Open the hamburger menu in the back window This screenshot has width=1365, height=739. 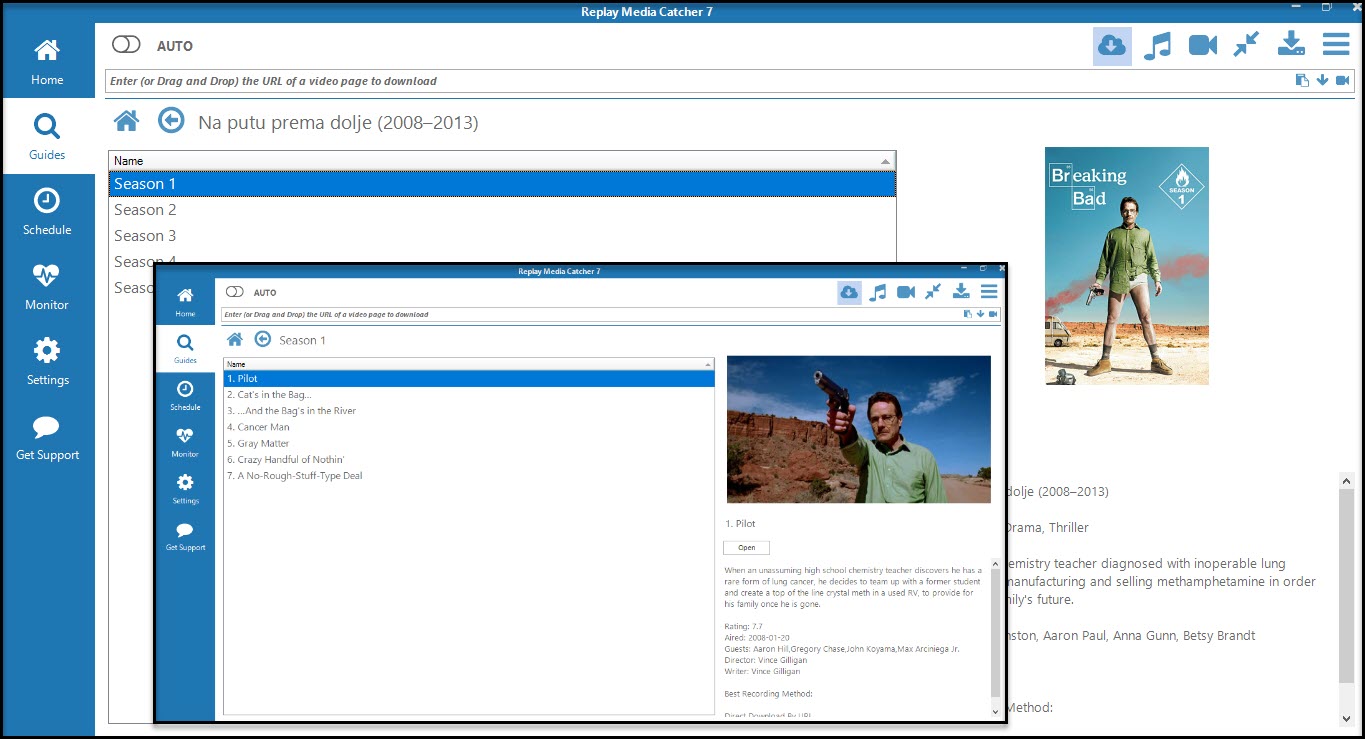1336,45
